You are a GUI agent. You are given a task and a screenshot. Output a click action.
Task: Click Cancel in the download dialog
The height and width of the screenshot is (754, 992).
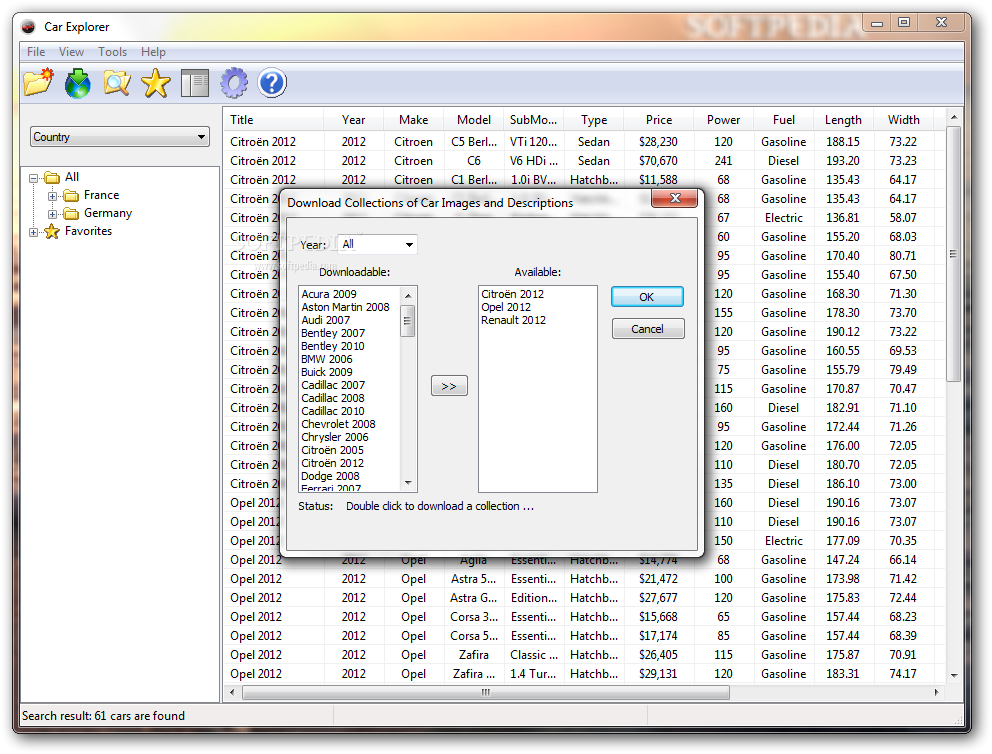click(x=647, y=329)
